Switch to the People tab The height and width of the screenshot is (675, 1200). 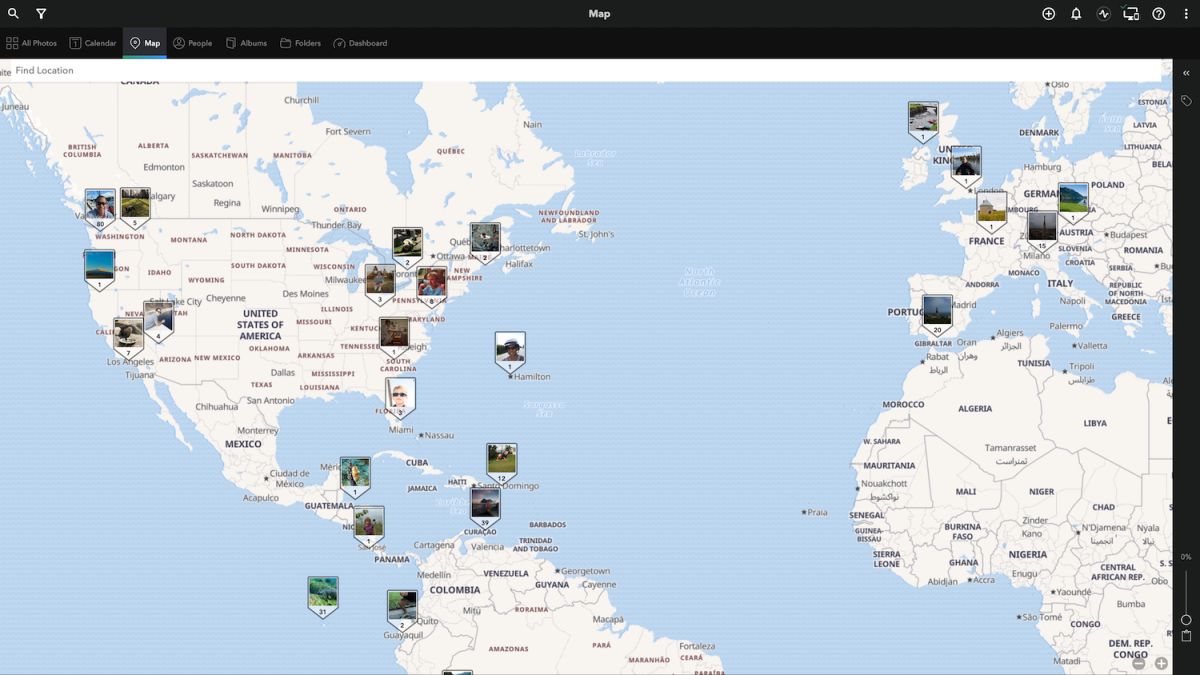coord(192,43)
